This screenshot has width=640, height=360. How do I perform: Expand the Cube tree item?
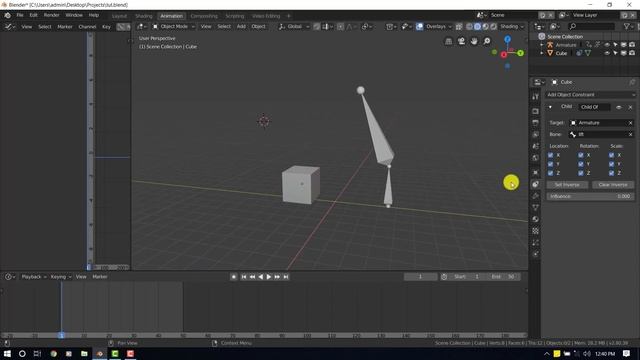(x=542, y=53)
